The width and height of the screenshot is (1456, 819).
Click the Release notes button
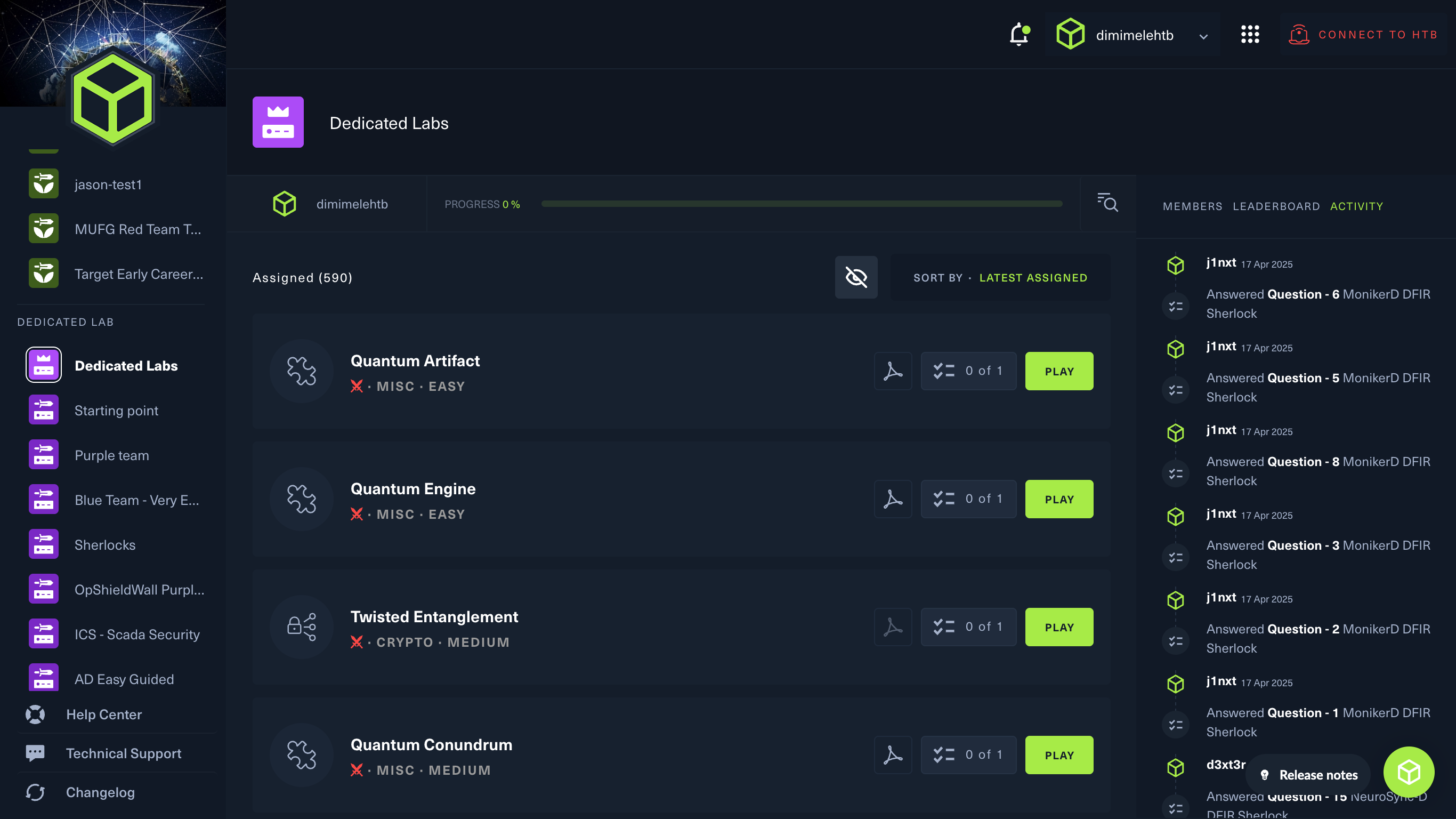point(1308,774)
